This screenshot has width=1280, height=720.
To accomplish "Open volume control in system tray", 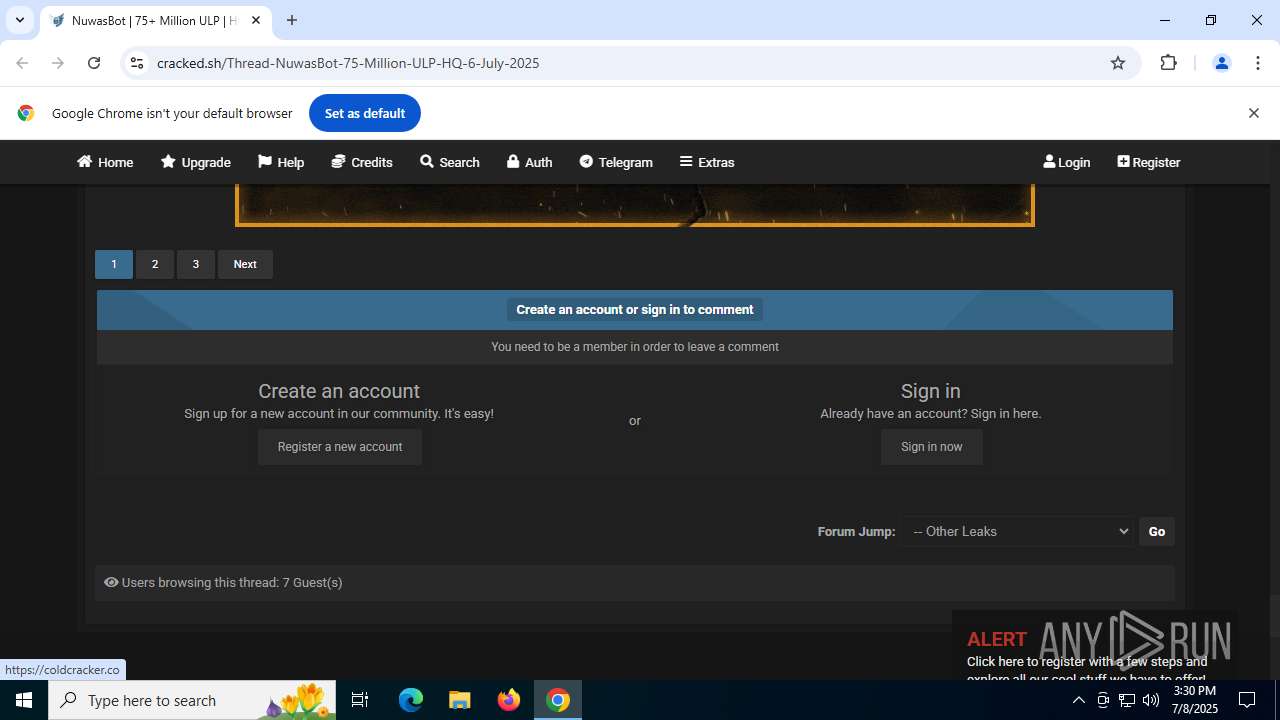I will pyautogui.click(x=1151, y=700).
